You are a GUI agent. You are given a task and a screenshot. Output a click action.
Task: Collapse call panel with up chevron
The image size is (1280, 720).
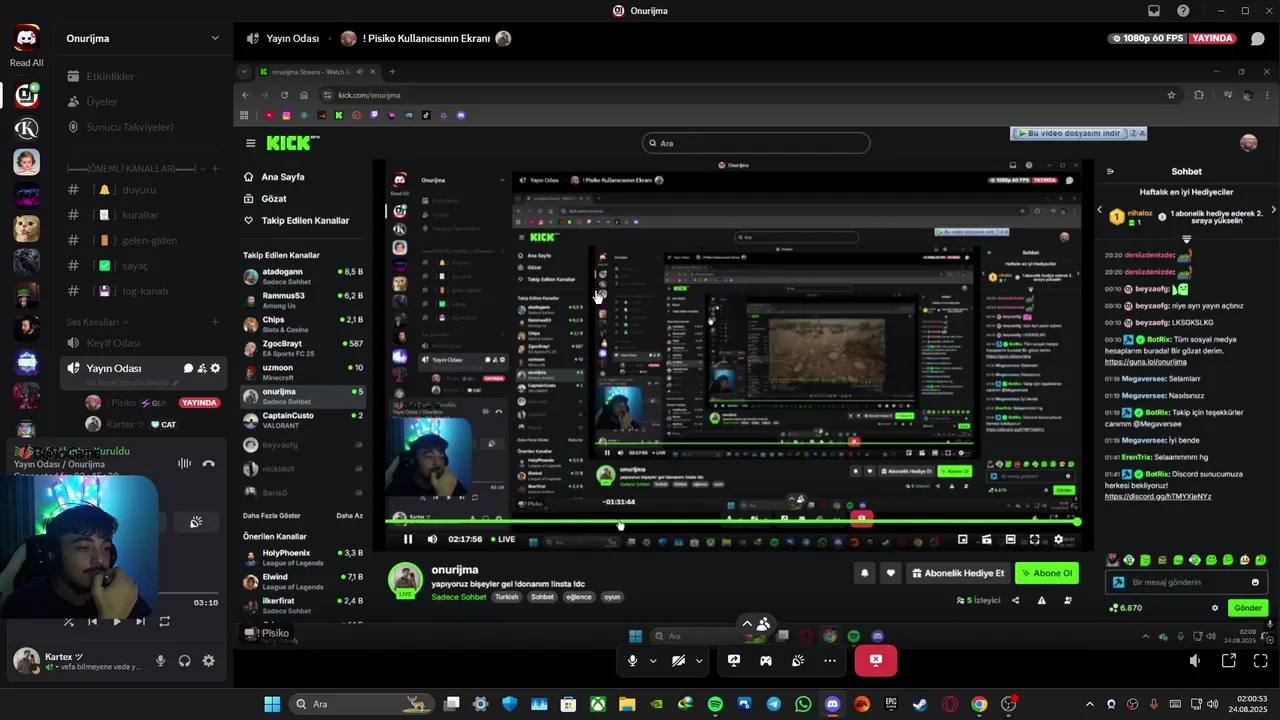pos(747,624)
